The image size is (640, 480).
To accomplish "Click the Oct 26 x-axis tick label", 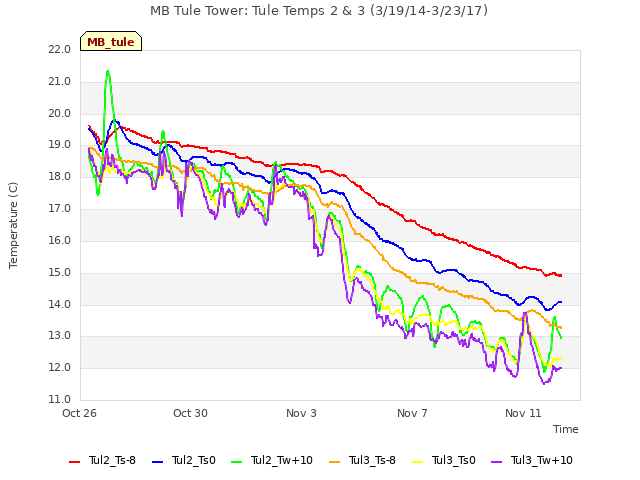I will [79, 413].
